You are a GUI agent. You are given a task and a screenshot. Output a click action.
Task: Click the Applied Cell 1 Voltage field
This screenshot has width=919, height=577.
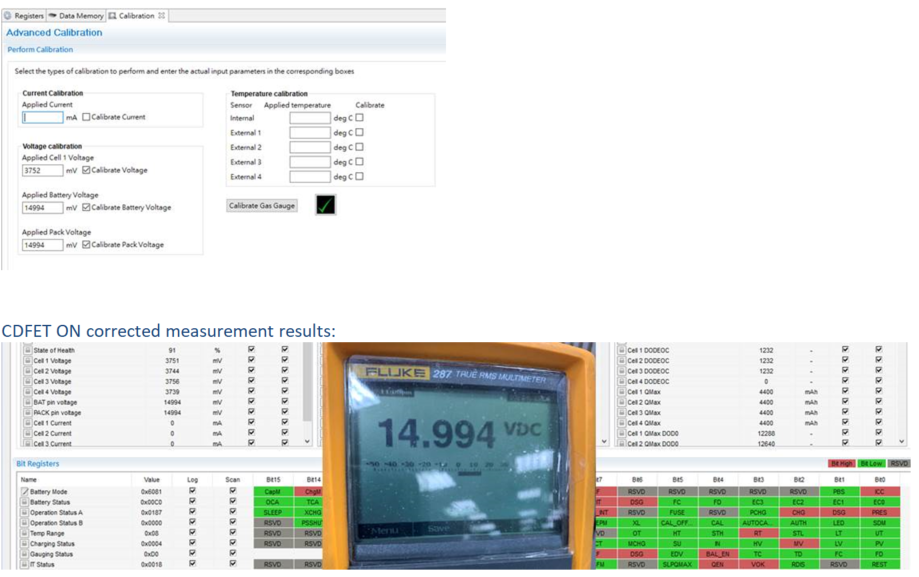click(43, 171)
